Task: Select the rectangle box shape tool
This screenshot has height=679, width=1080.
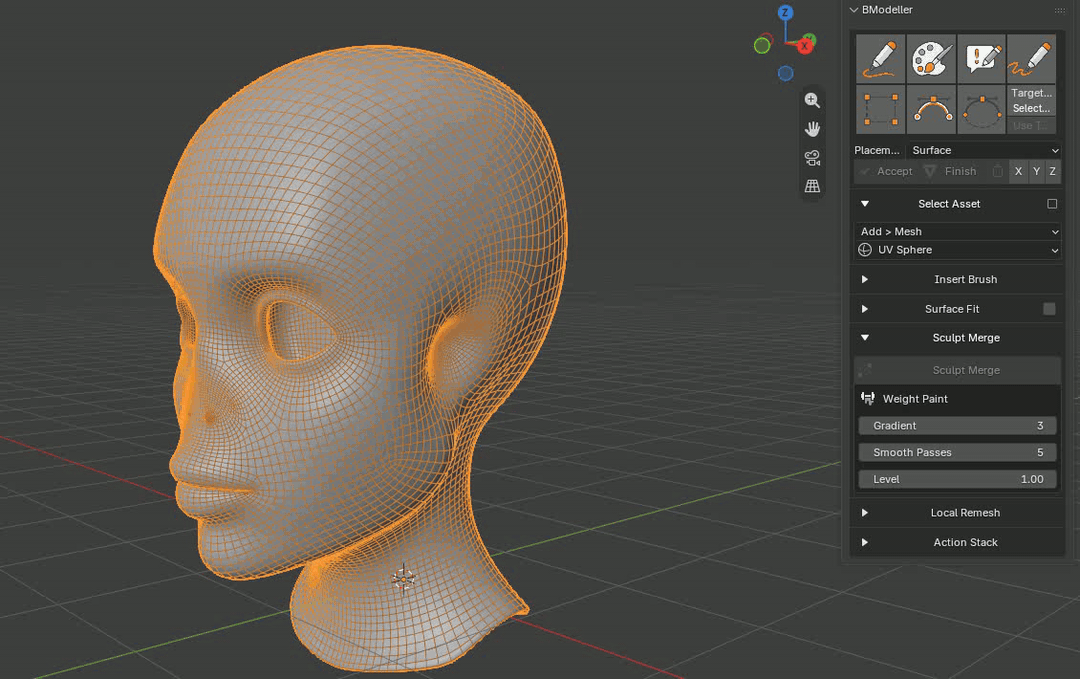Action: [880, 109]
